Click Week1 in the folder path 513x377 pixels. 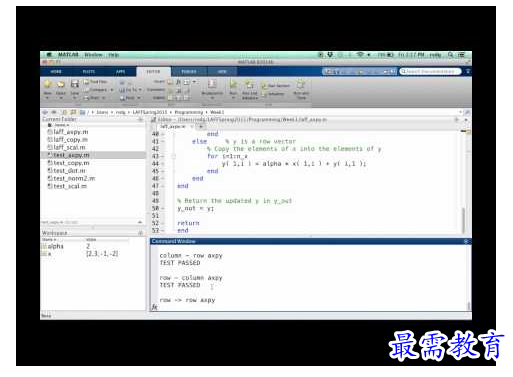pyautogui.click(x=217, y=112)
